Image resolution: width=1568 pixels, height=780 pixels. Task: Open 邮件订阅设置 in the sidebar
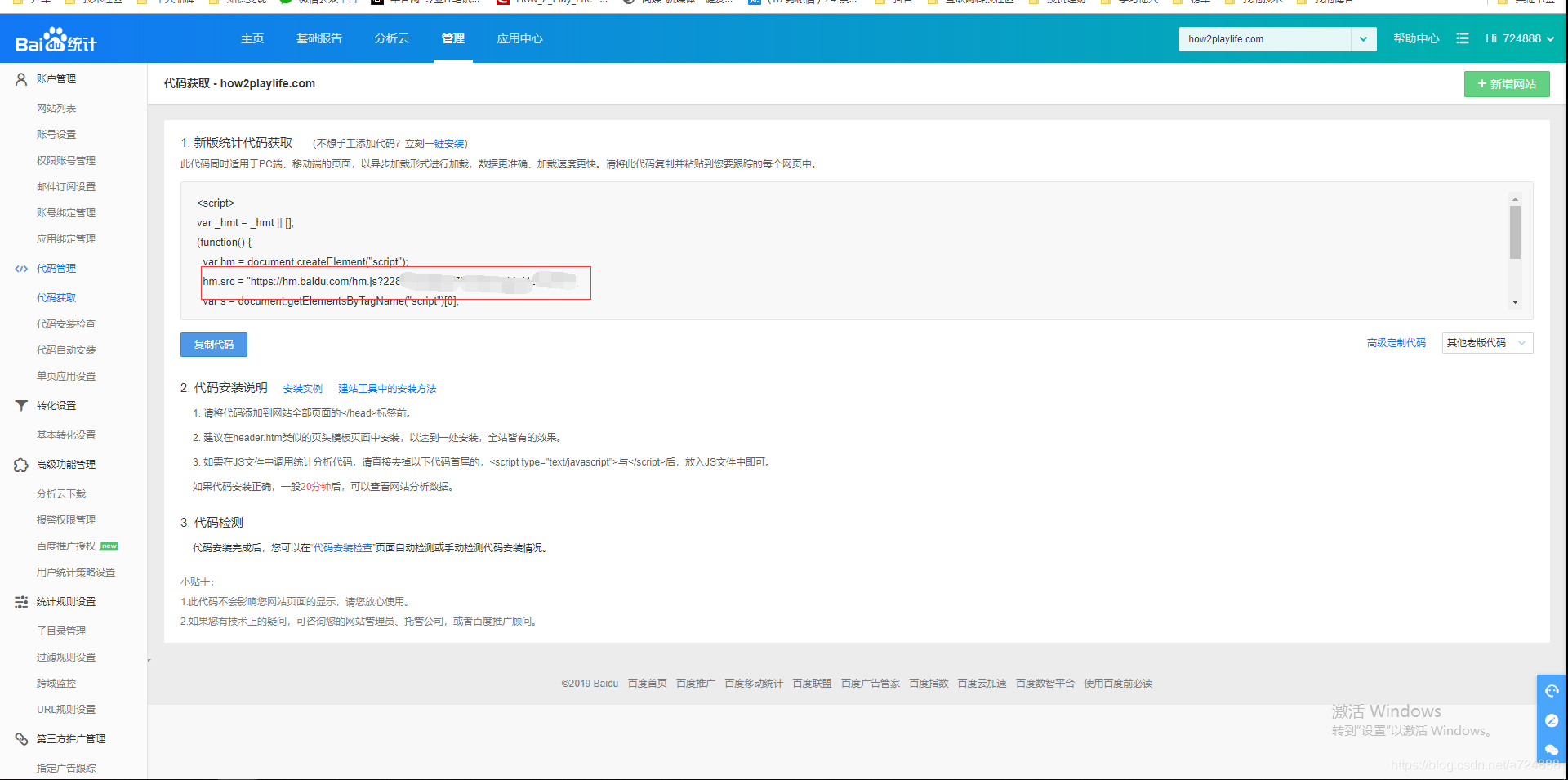click(x=66, y=187)
